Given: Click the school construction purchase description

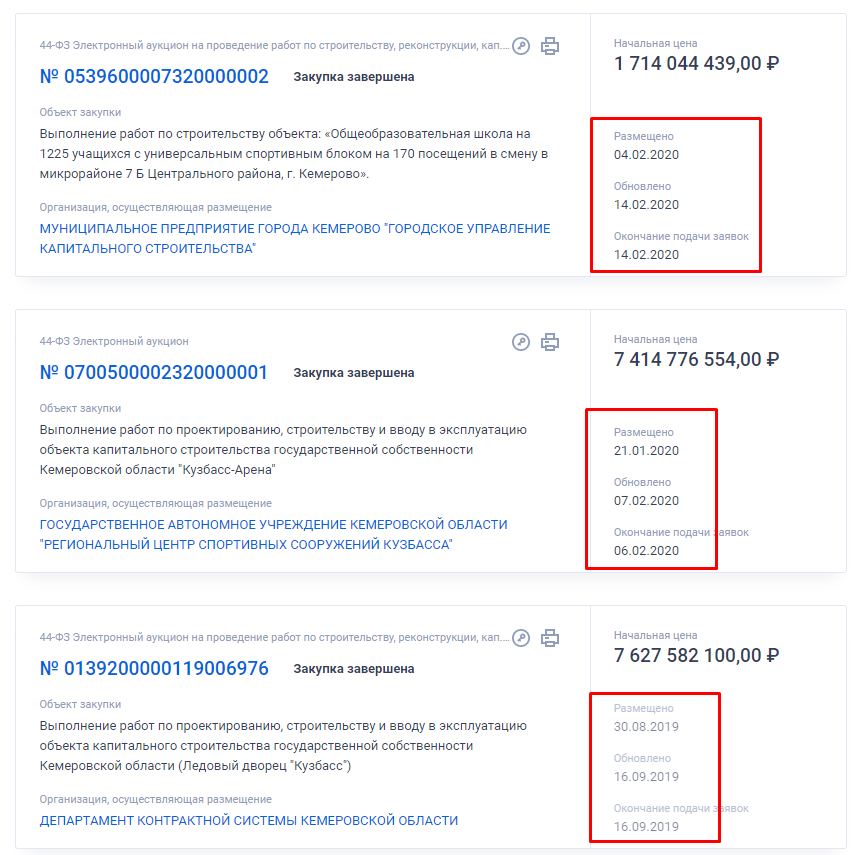Looking at the screenshot, I should click(x=294, y=154).
